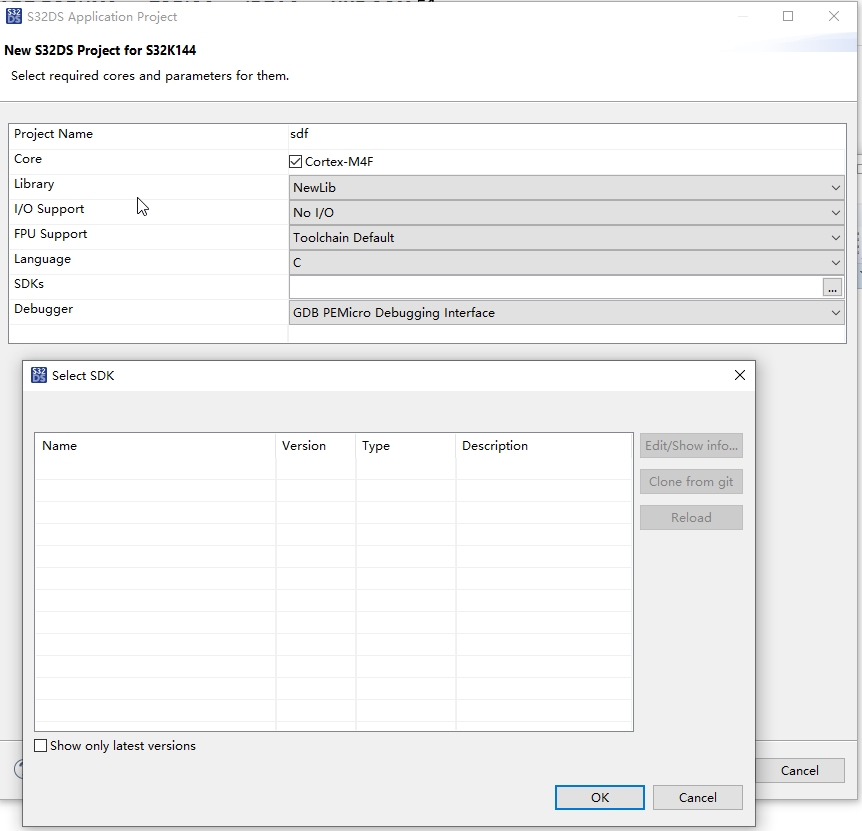Open the I/O Support dropdown
Image resolution: width=862 pixels, height=831 pixels.
pos(566,213)
